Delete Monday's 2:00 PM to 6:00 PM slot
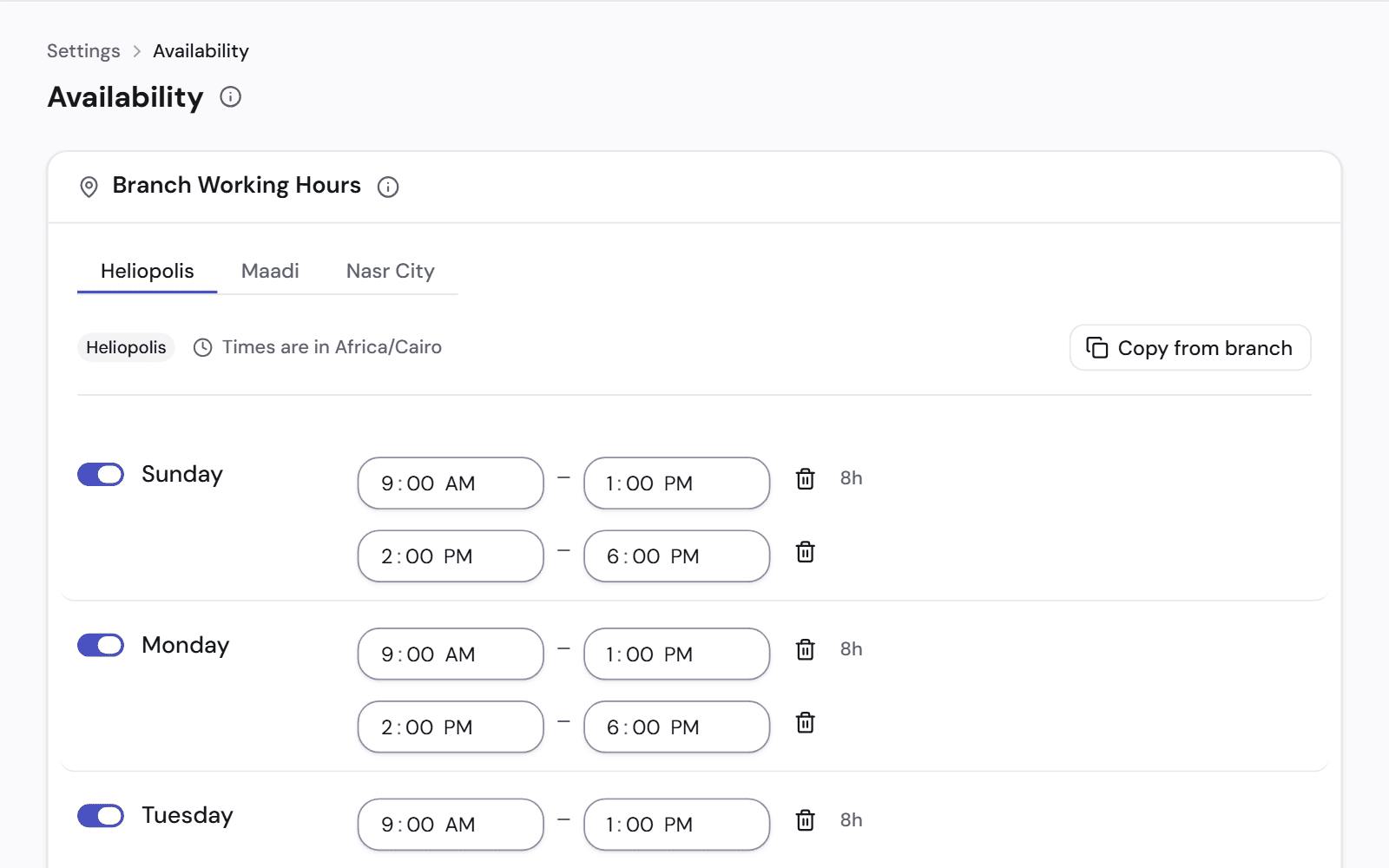1389x868 pixels. click(806, 722)
